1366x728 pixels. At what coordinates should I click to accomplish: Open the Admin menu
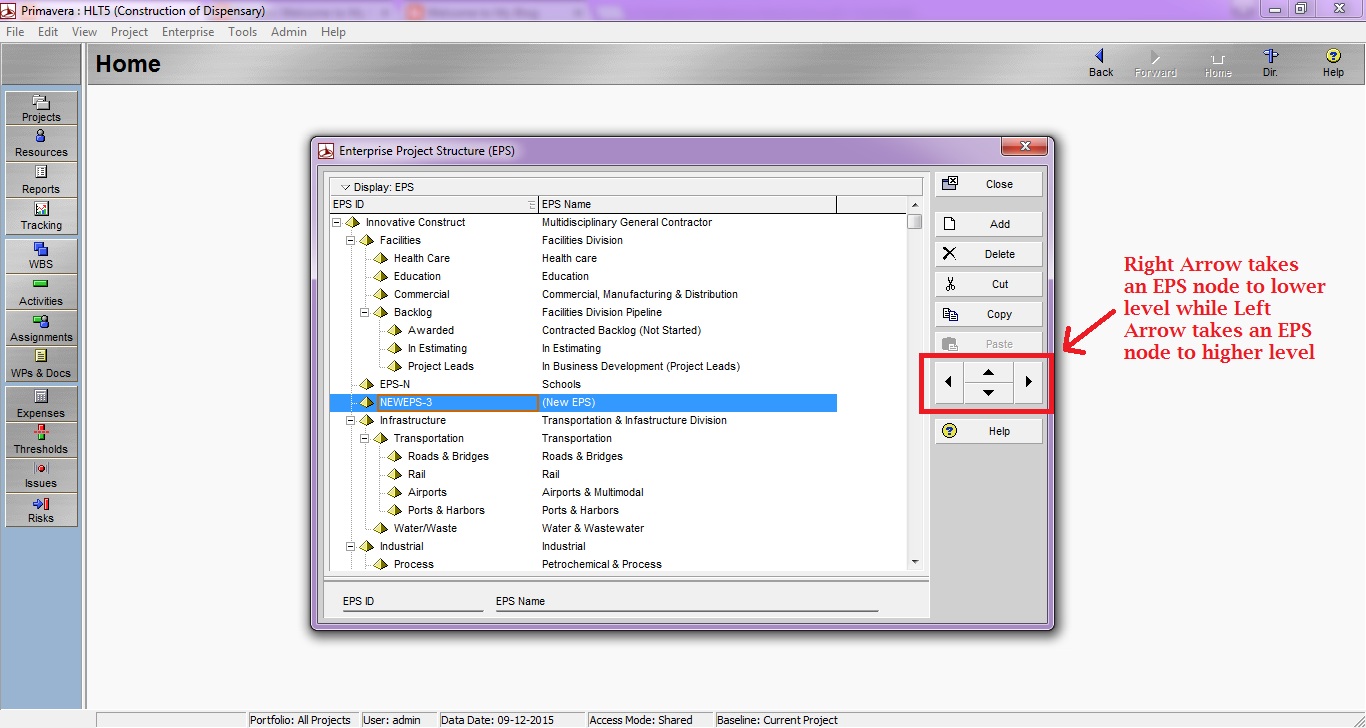(288, 31)
